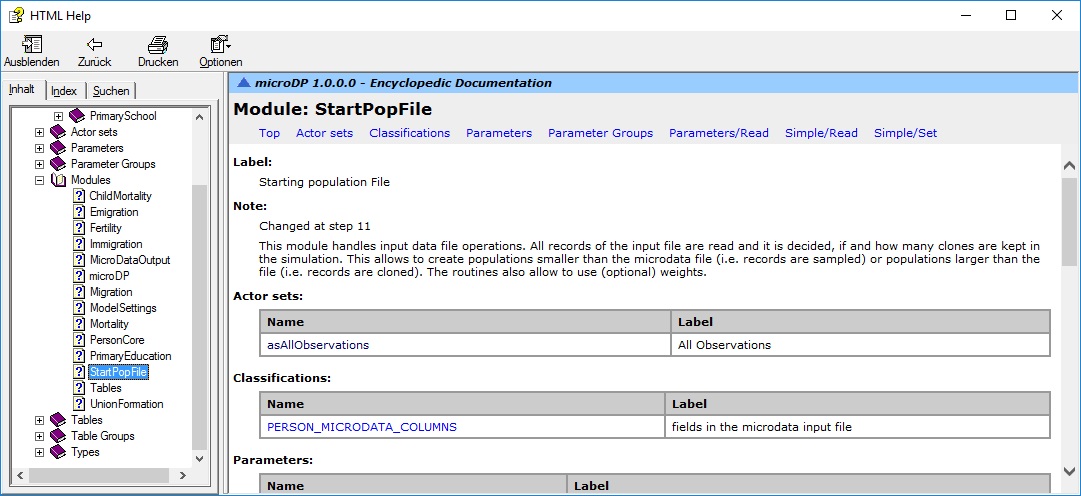The image size is (1081, 496).
Task: Expand the Table Groups tree node
Action: pos(40,436)
